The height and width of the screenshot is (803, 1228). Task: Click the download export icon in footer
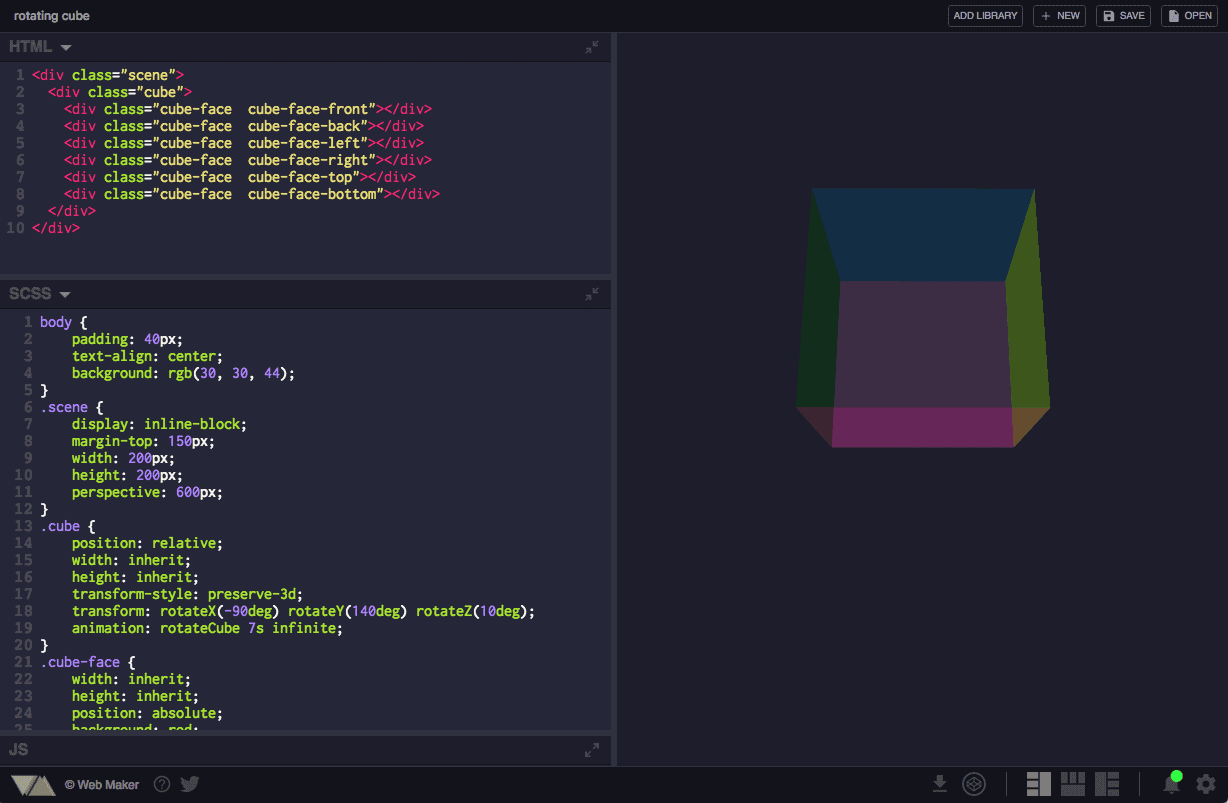click(940, 784)
